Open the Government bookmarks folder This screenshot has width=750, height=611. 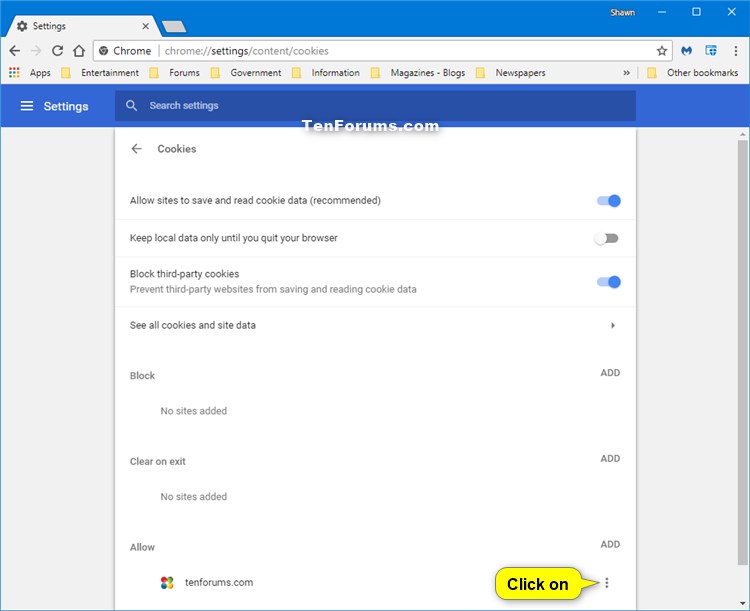tap(246, 73)
